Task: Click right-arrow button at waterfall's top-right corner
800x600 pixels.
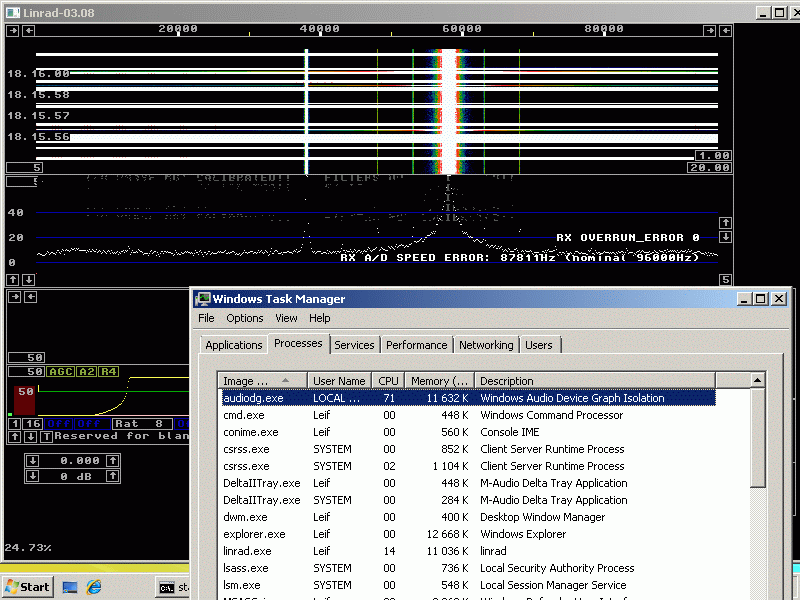Action: coord(709,31)
